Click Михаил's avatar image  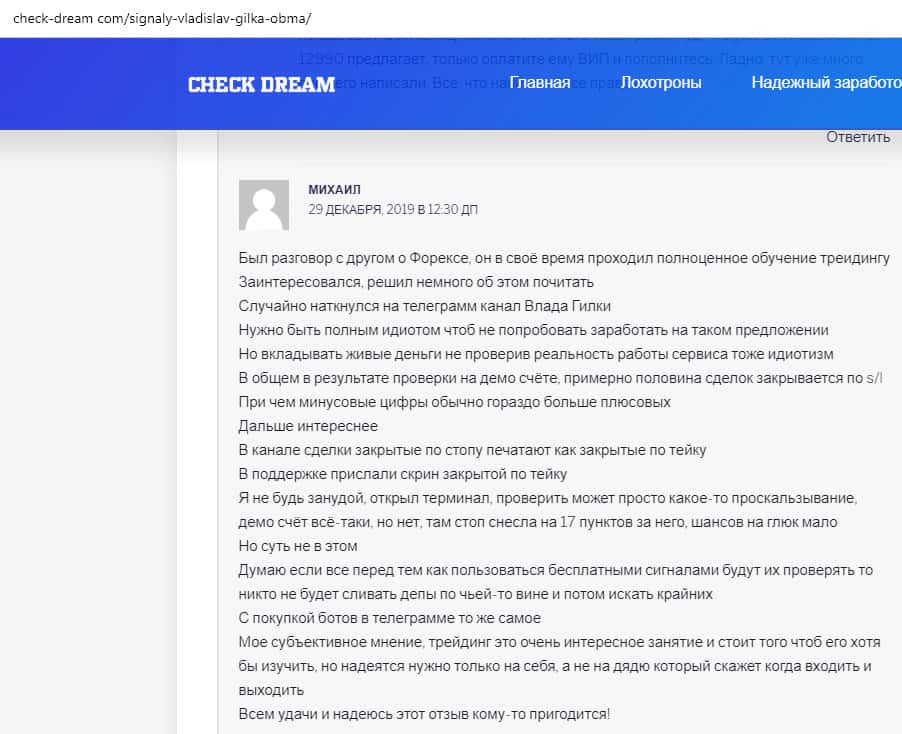point(264,205)
